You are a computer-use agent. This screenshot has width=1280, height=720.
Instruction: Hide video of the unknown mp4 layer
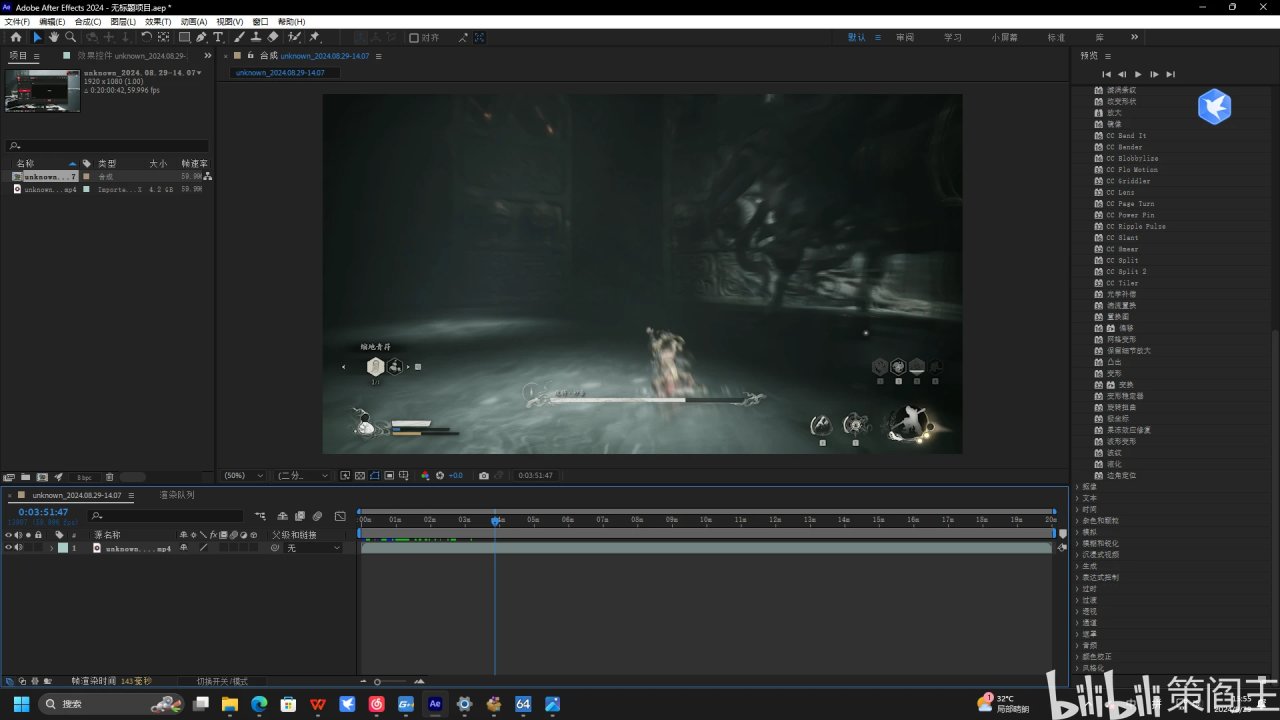8,548
